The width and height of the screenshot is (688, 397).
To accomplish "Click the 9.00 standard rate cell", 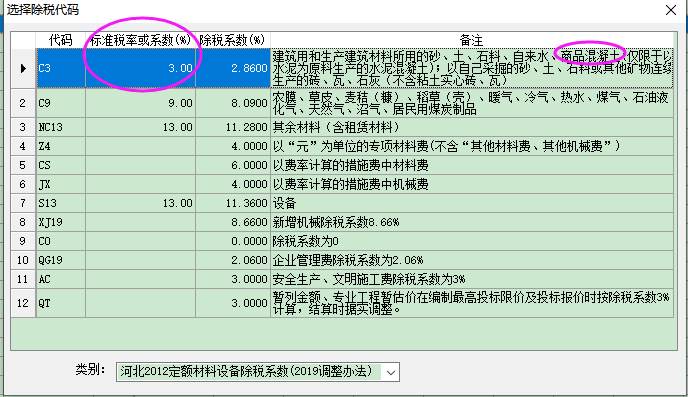I will [x=140, y=103].
